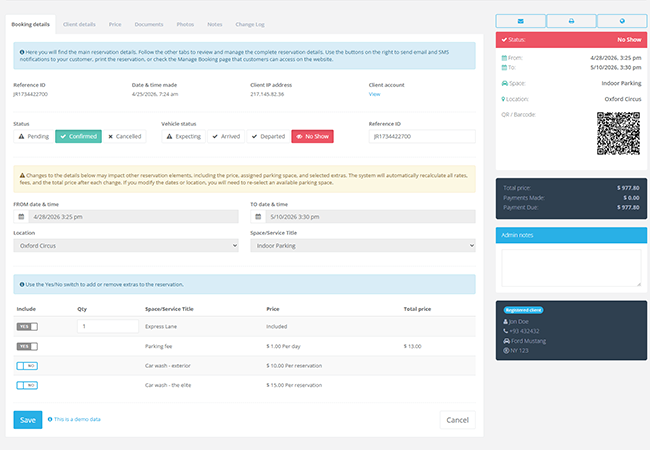This screenshot has height=450, width=650.
Task: Click the sidebar Indoor Parking space value
Action: (621, 83)
